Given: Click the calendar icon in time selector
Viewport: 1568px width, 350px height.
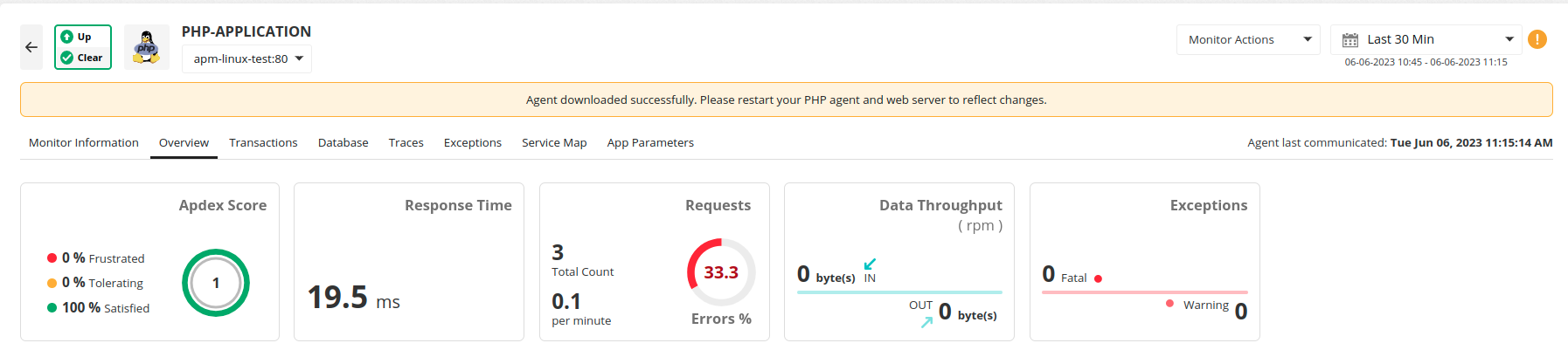Looking at the screenshot, I should (1350, 40).
